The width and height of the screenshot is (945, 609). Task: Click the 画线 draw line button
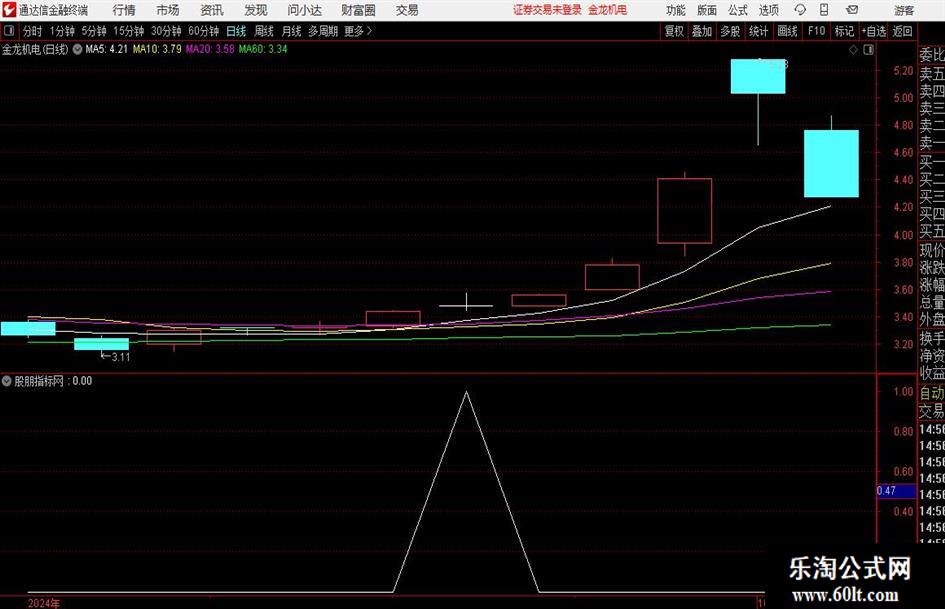tap(787, 31)
